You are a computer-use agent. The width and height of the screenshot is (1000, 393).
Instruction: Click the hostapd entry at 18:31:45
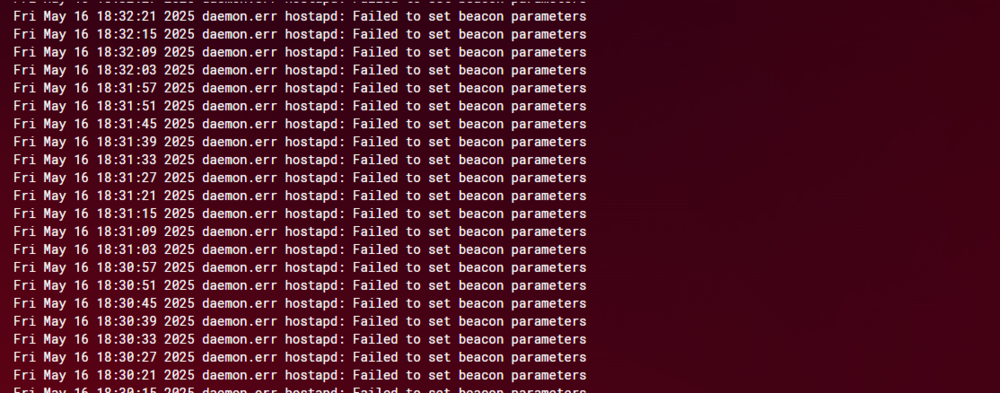point(300,123)
